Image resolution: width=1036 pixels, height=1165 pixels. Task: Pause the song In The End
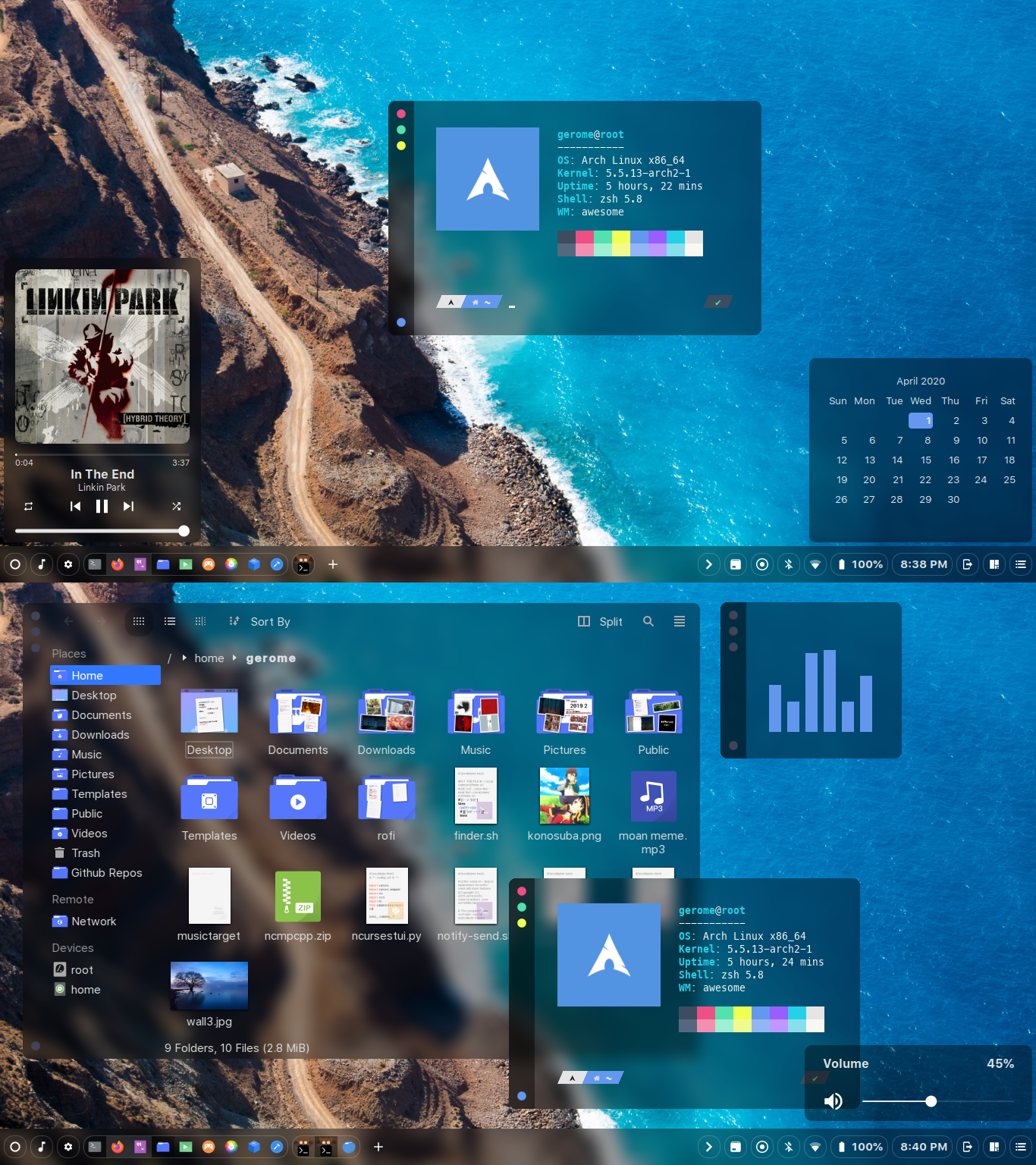tap(102, 507)
